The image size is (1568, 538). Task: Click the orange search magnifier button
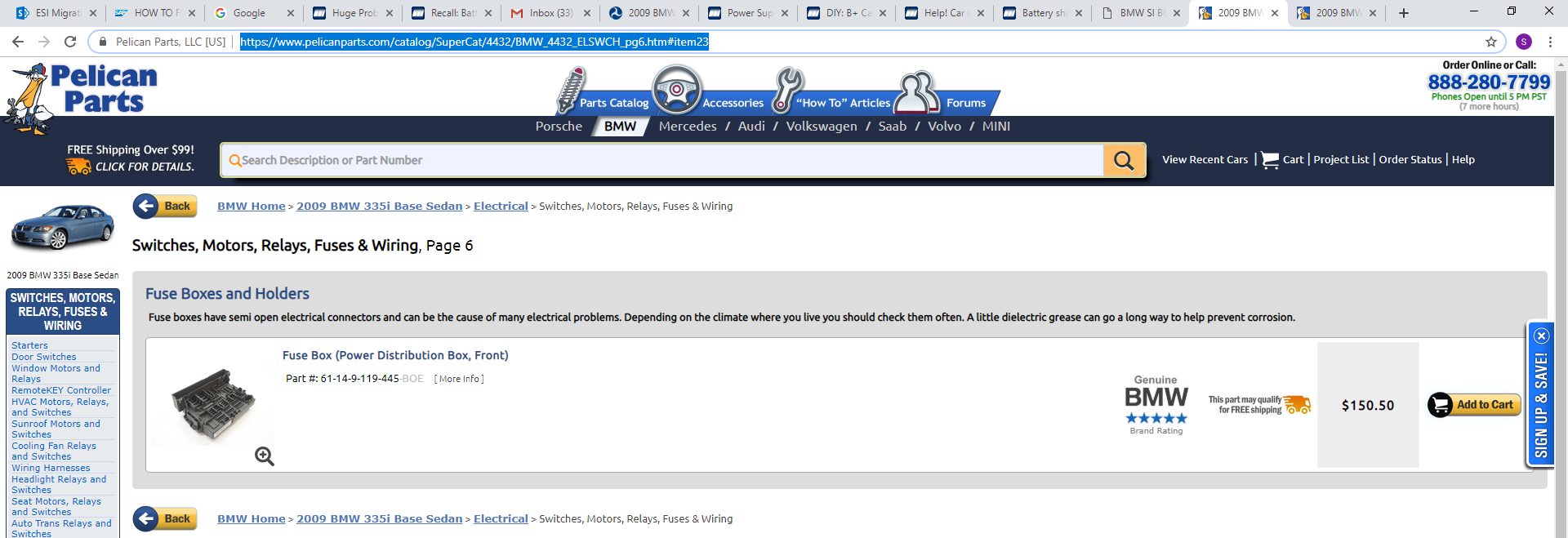[x=1124, y=161]
